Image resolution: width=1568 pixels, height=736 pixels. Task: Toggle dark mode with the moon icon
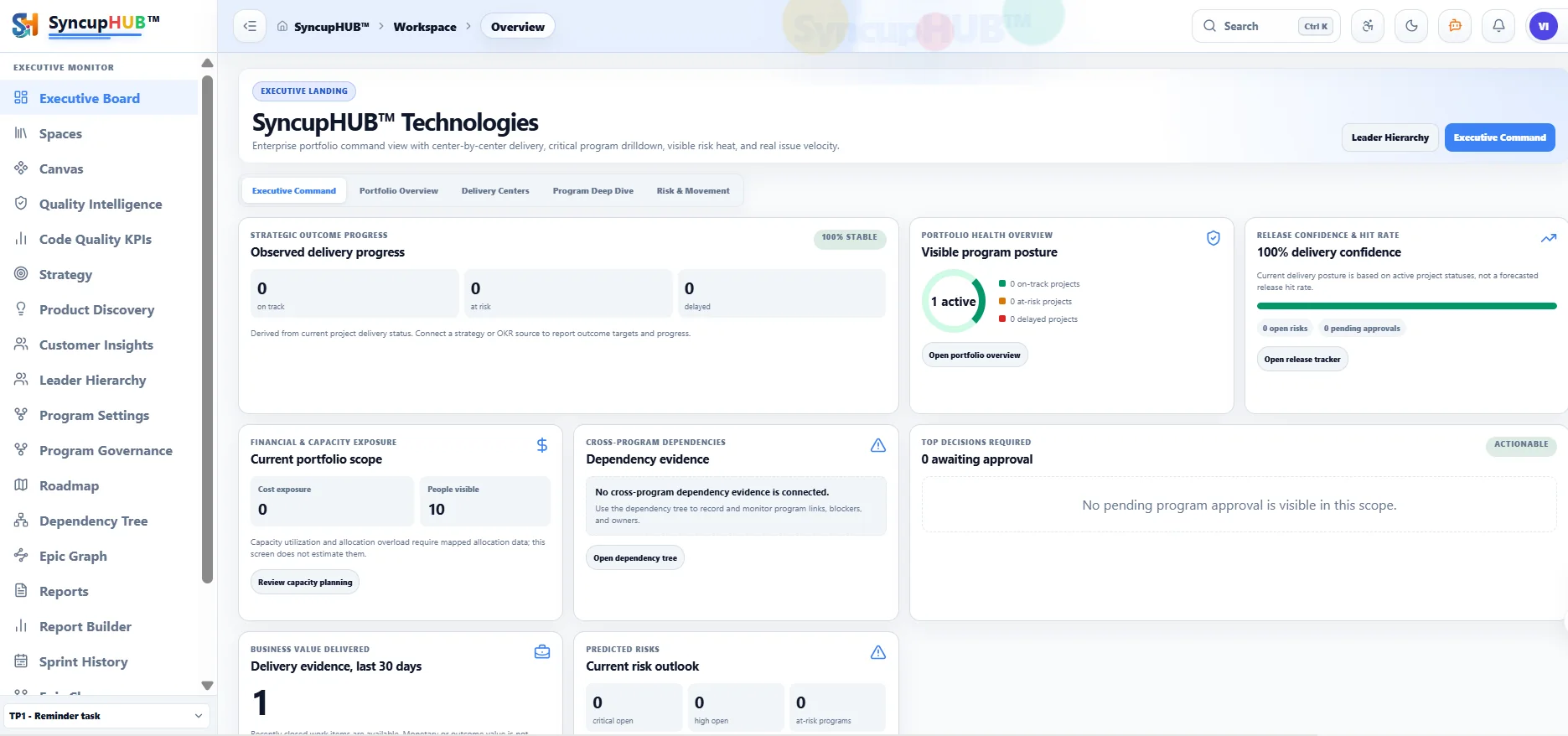coord(1411,26)
